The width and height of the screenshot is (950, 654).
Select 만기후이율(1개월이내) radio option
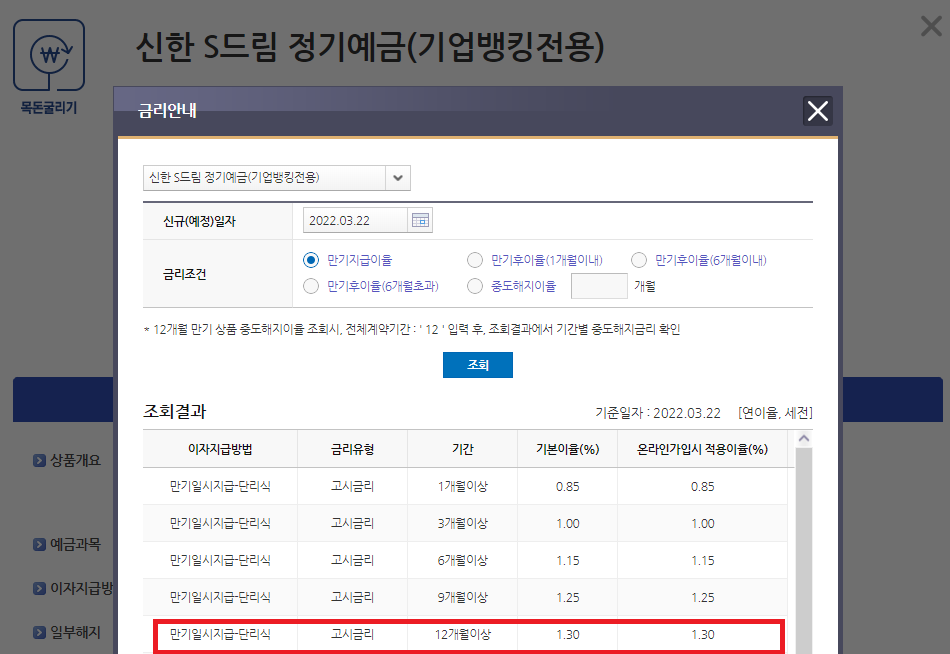click(x=475, y=260)
